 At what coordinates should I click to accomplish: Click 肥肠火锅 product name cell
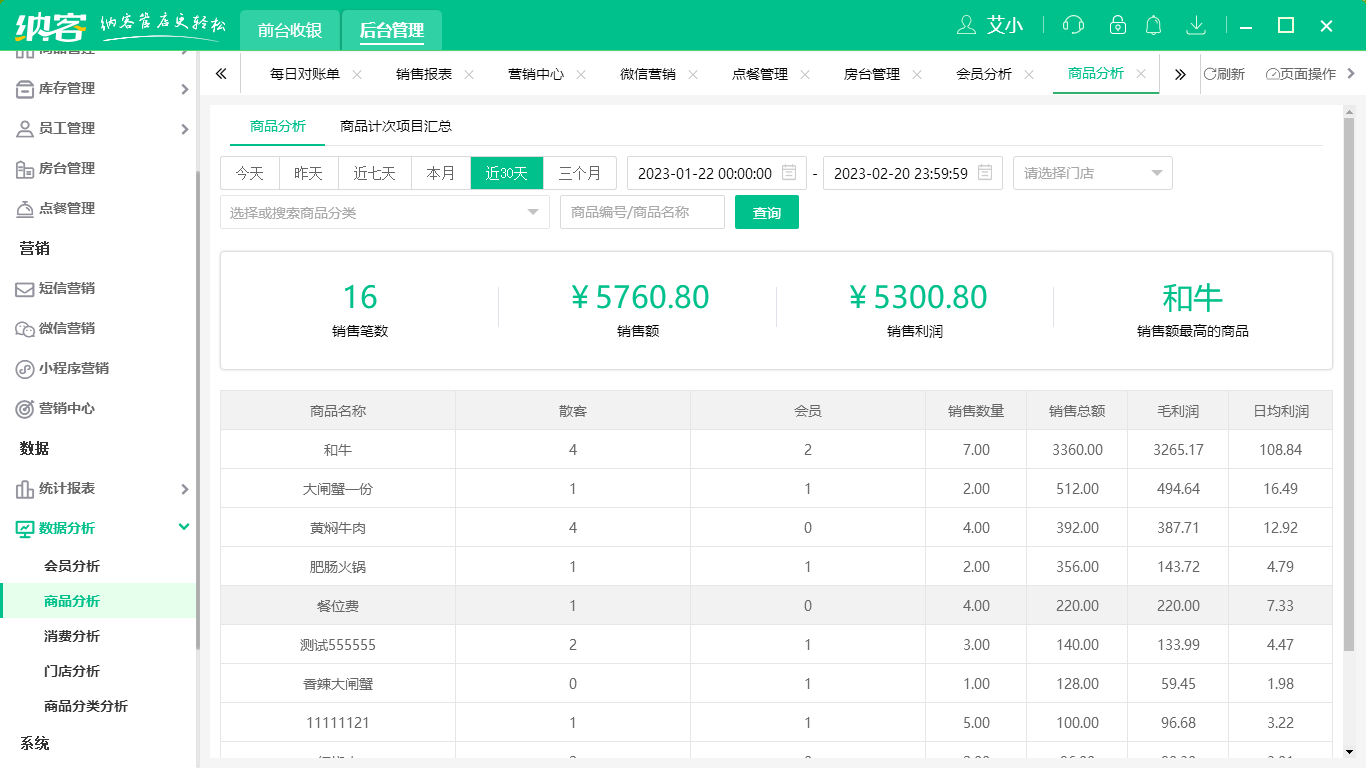(338, 567)
